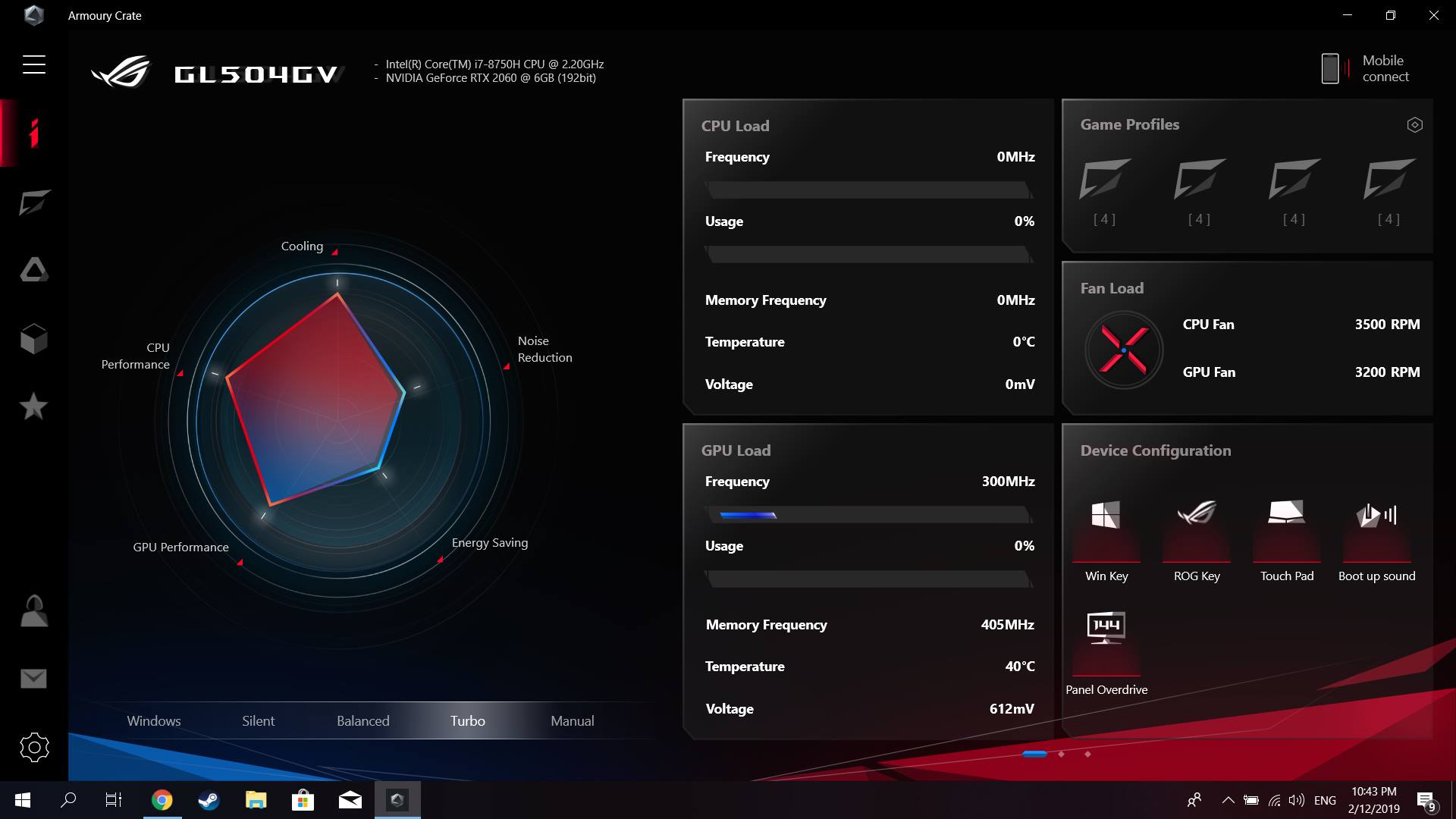Click the GPU Frequency progress bar
The height and width of the screenshot is (819, 1456).
pyautogui.click(x=868, y=515)
